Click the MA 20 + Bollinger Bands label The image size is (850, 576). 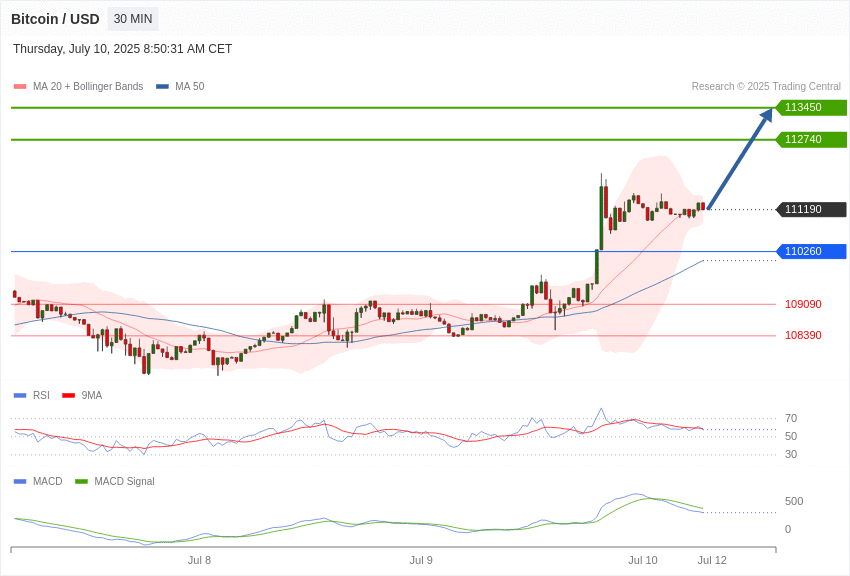88,86
